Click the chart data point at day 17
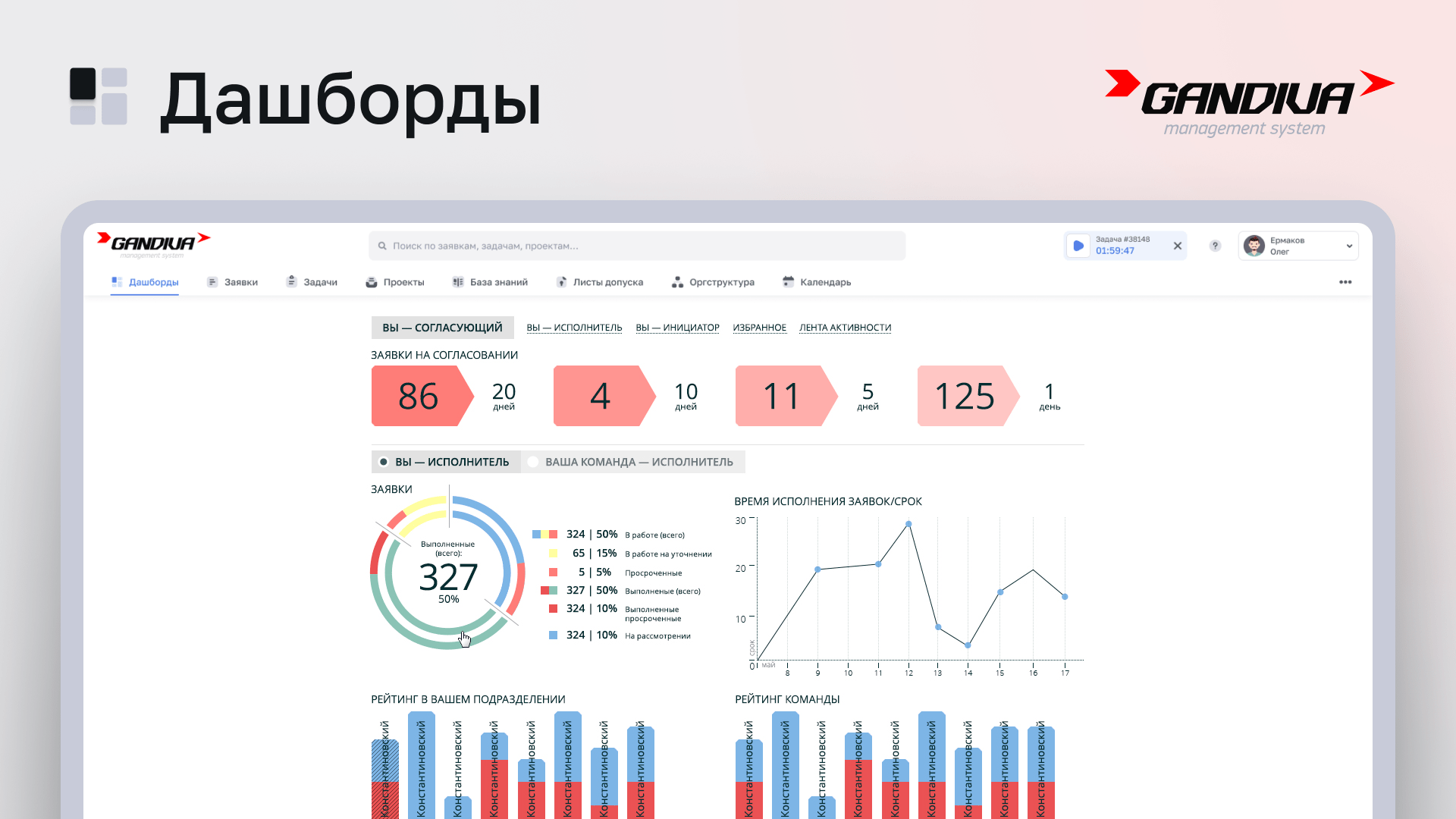 click(1065, 597)
